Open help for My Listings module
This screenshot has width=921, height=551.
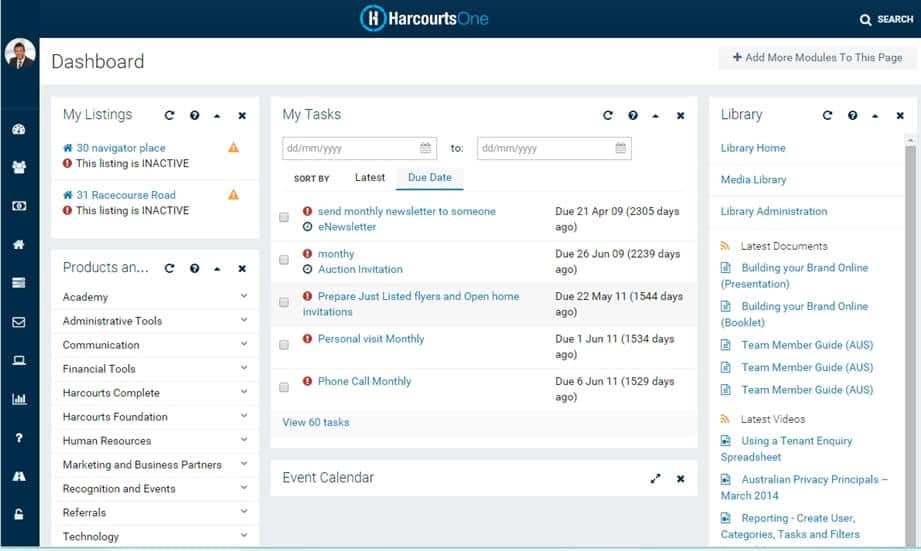pyautogui.click(x=194, y=115)
